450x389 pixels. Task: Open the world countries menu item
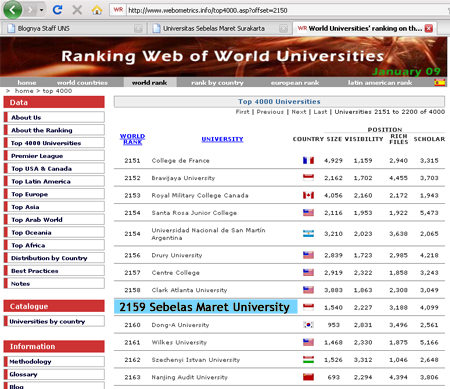pos(82,83)
